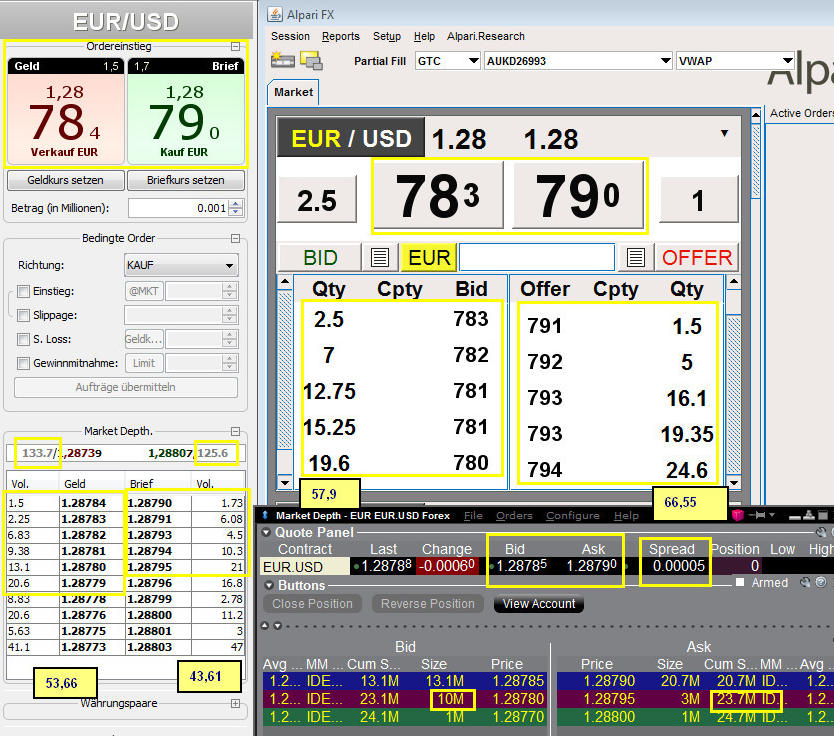Open the list icon beside the OFFER button

point(634,258)
